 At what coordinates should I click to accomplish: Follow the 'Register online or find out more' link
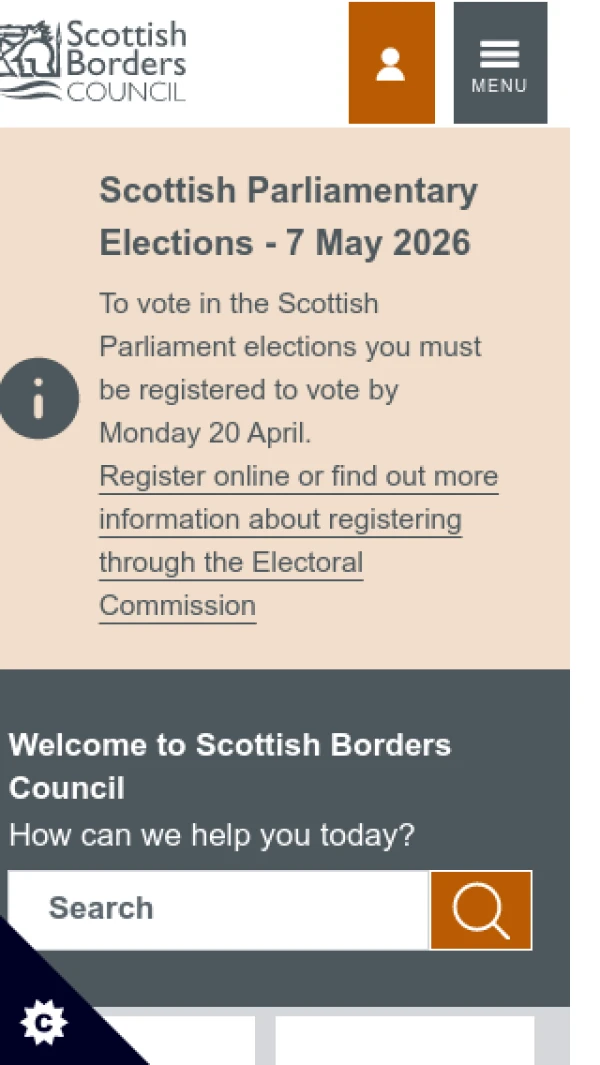point(298,476)
